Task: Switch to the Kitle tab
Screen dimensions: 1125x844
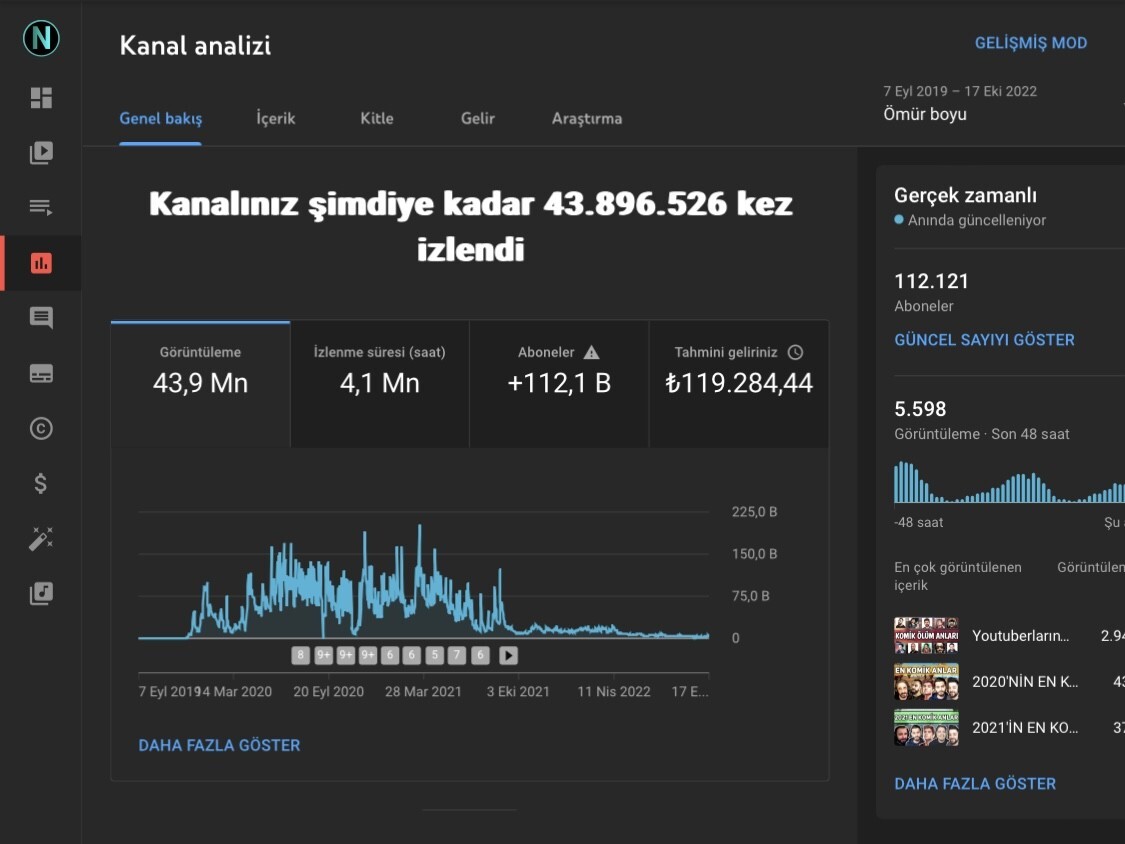Action: (x=377, y=118)
